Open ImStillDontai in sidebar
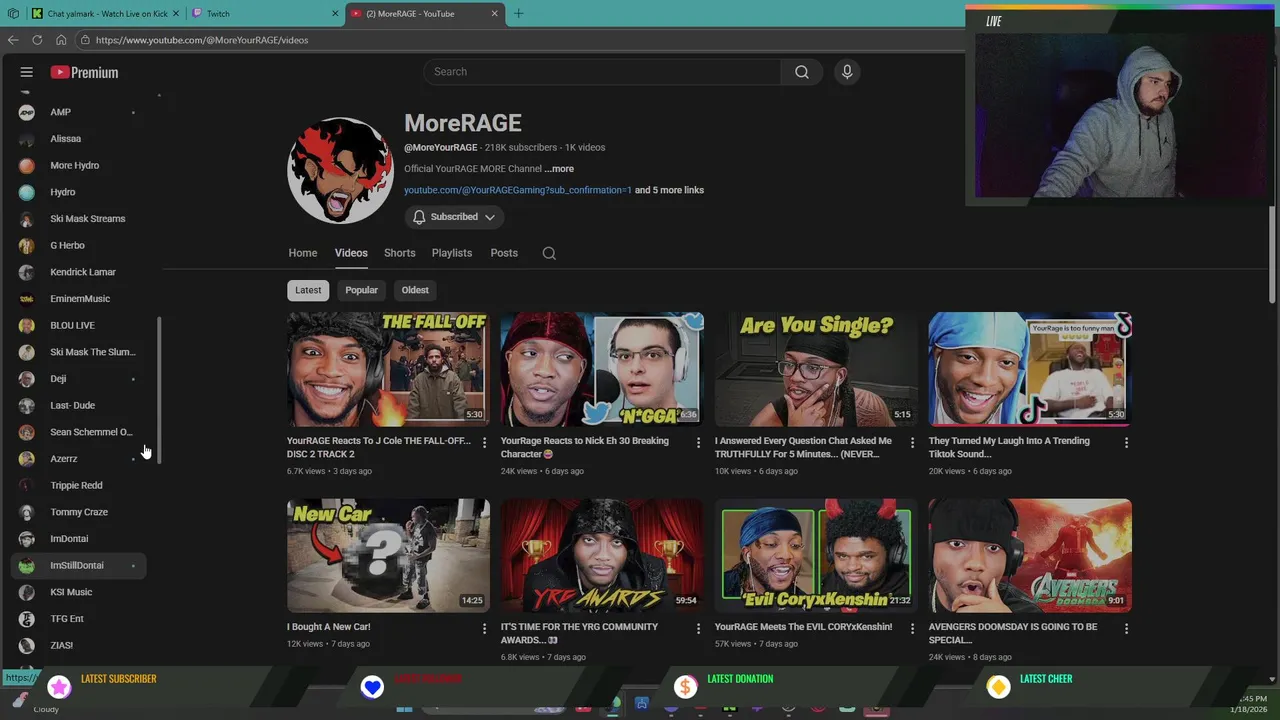The height and width of the screenshot is (720, 1280). point(78,566)
